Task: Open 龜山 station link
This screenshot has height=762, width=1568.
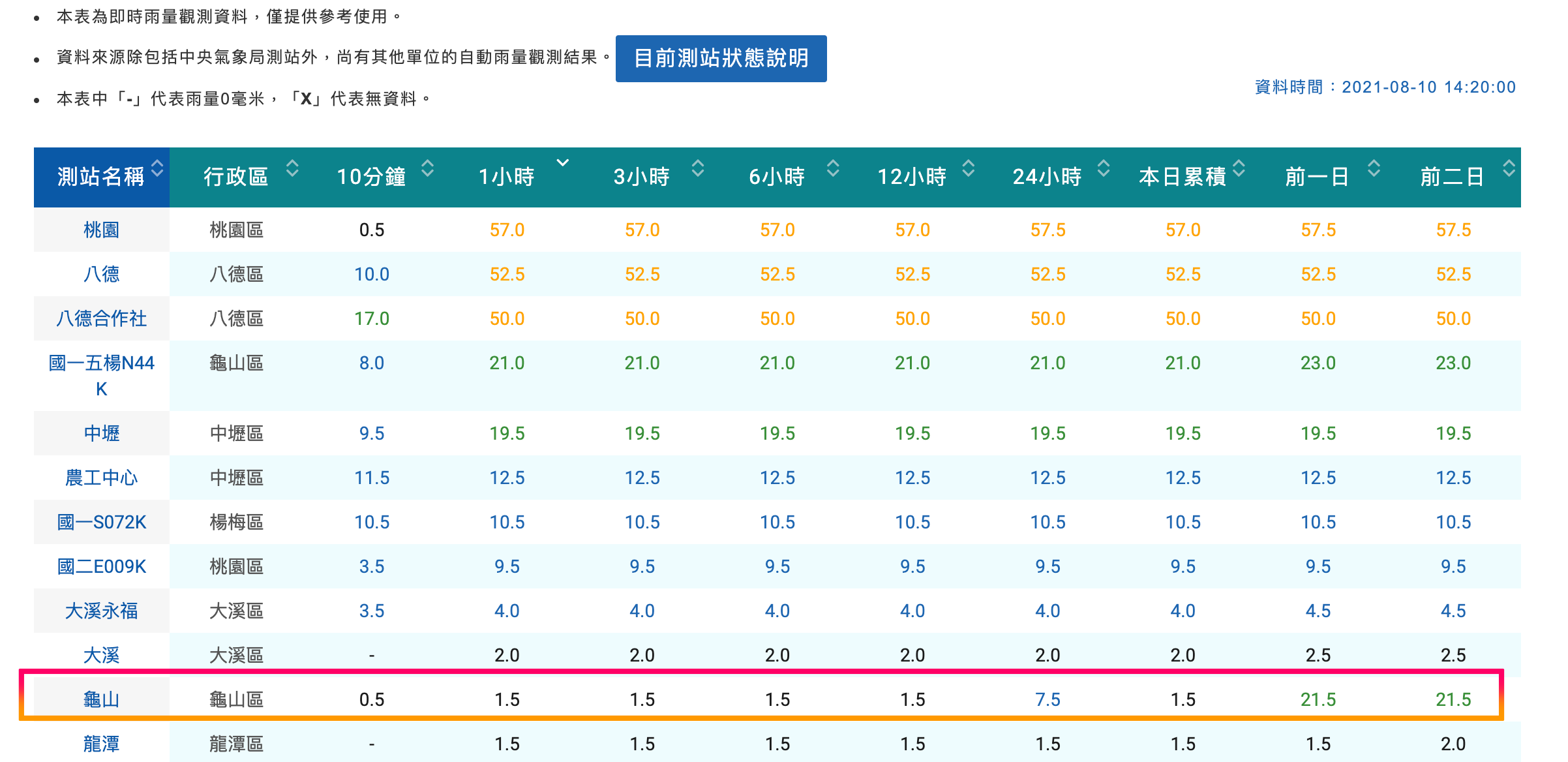Action: point(101,699)
